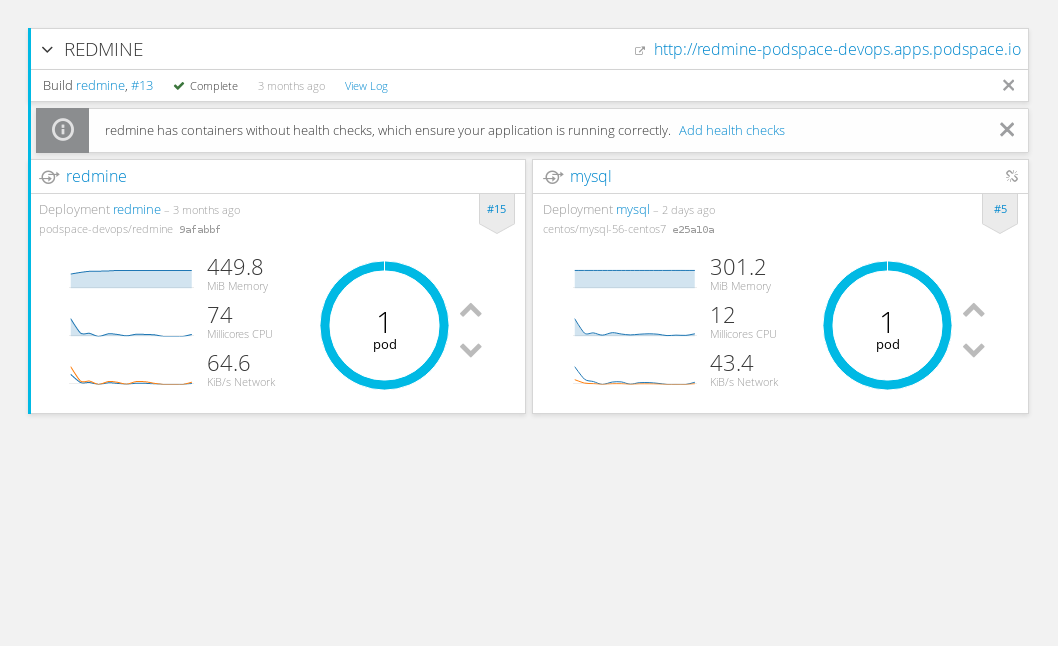
Task: Select the 301.2 MiB Memory value
Action: click(x=738, y=267)
